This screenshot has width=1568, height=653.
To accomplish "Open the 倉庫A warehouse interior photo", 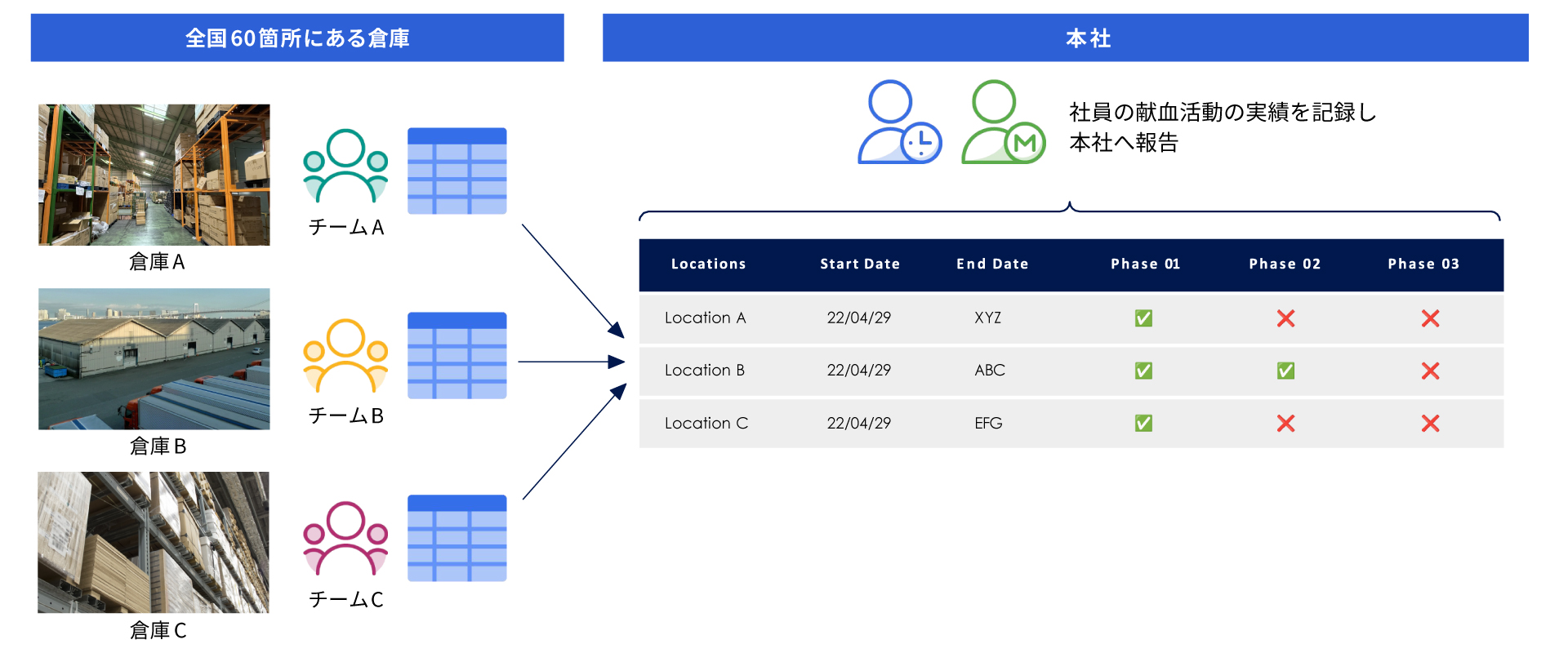I will pyautogui.click(x=154, y=175).
